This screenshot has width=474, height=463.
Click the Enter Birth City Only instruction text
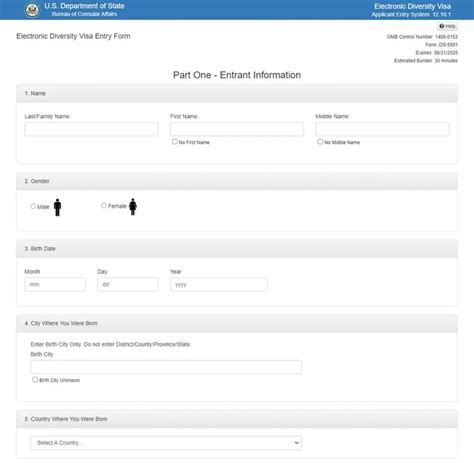[x=111, y=344]
